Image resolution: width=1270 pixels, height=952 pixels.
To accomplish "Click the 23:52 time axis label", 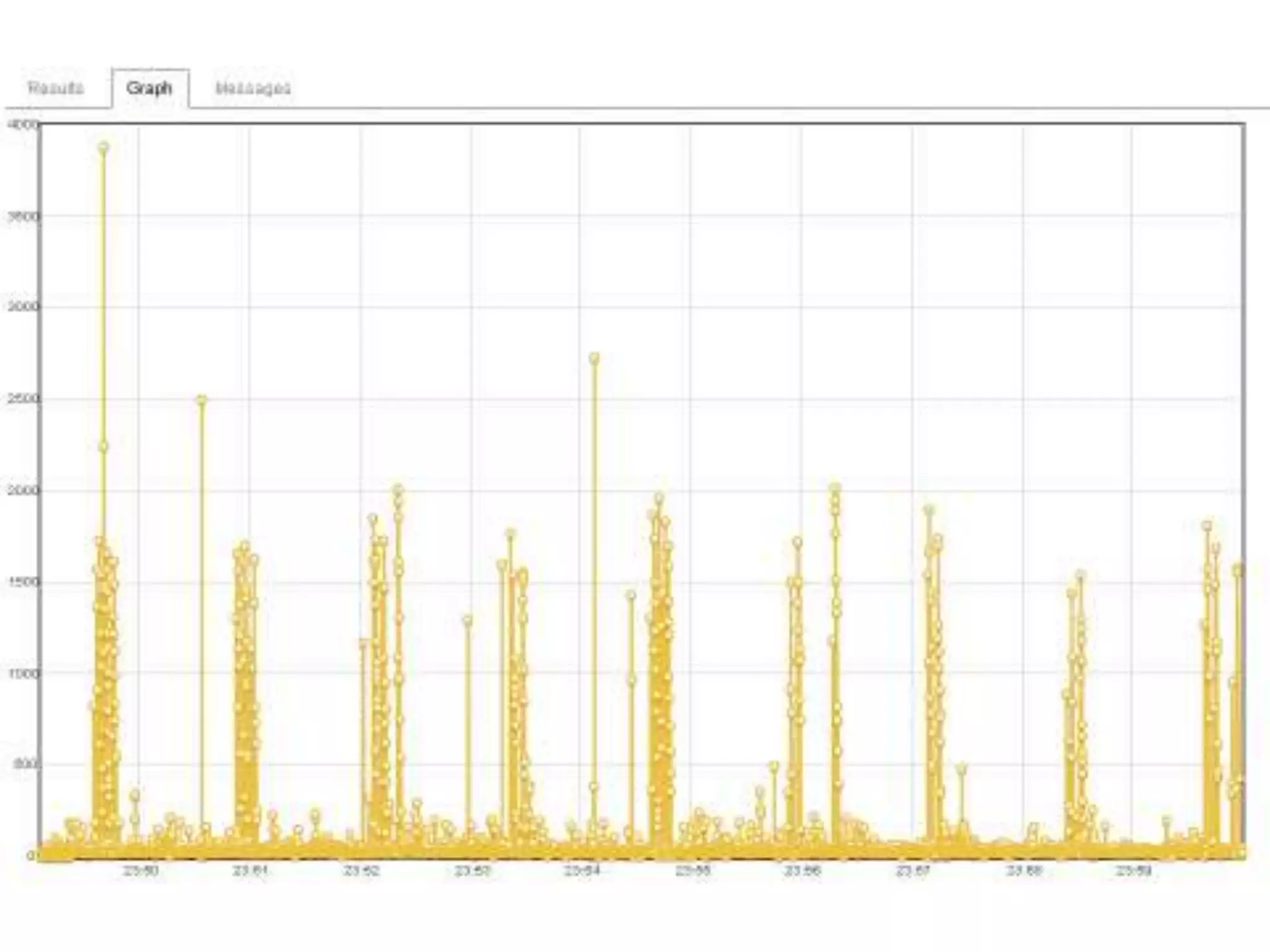I will 362,871.
